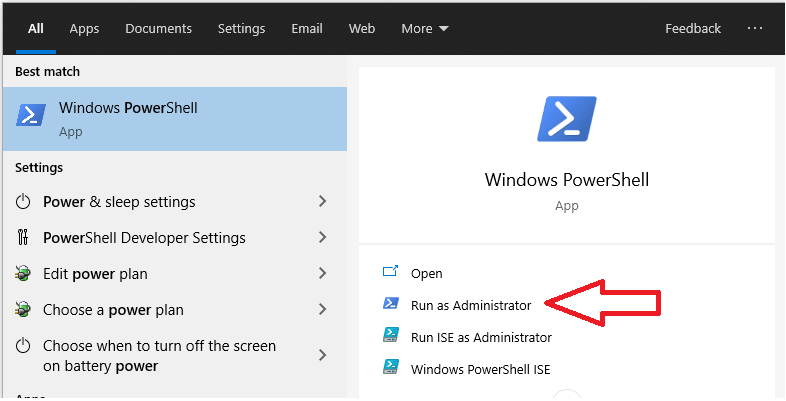
Task: Click the Windows PowerShell ISE icon
Action: (x=391, y=366)
